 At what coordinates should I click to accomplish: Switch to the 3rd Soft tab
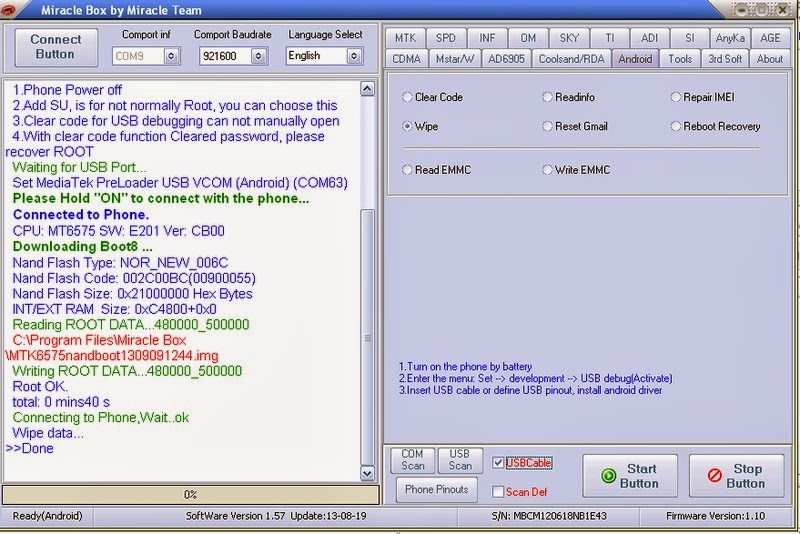(725, 59)
